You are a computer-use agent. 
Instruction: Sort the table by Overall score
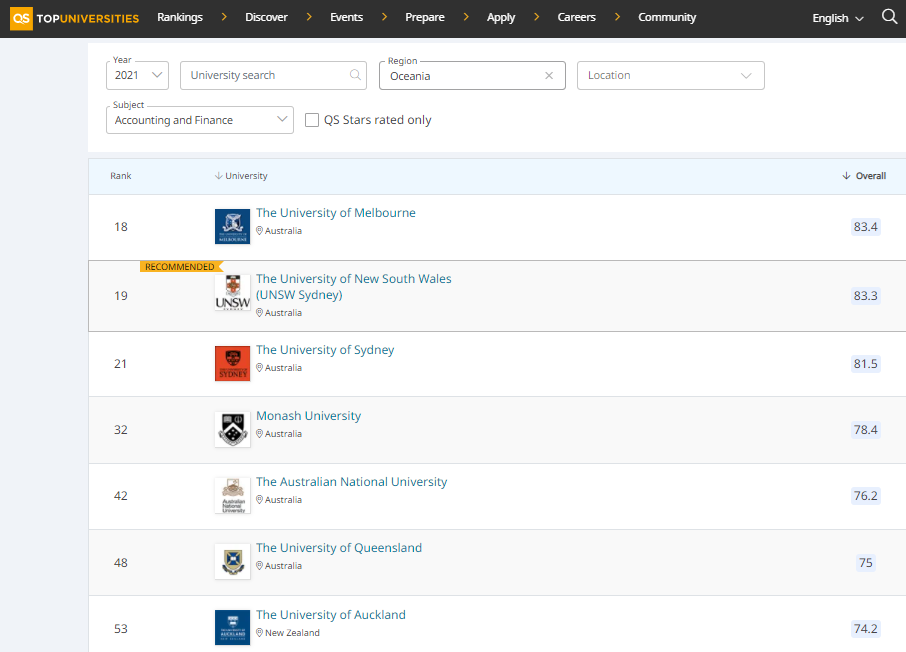pyautogui.click(x=865, y=176)
